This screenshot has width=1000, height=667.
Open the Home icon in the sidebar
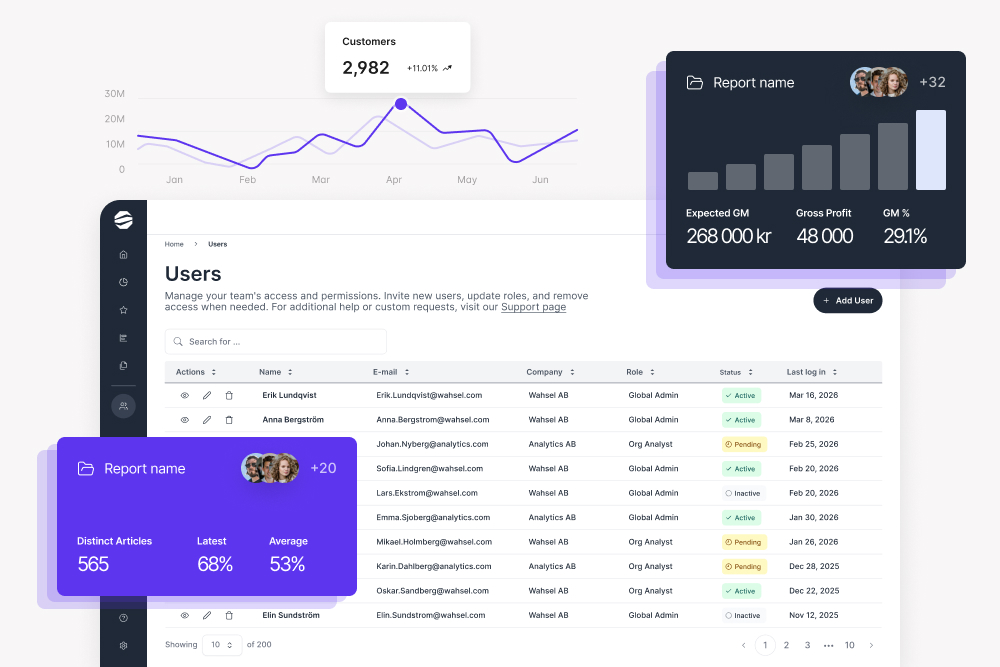pos(123,255)
